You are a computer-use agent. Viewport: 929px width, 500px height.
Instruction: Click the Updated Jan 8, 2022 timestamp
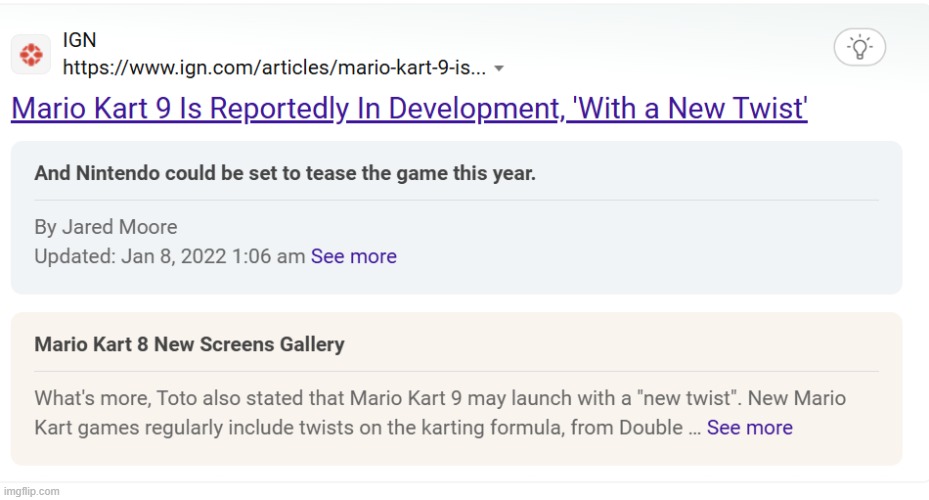(169, 256)
